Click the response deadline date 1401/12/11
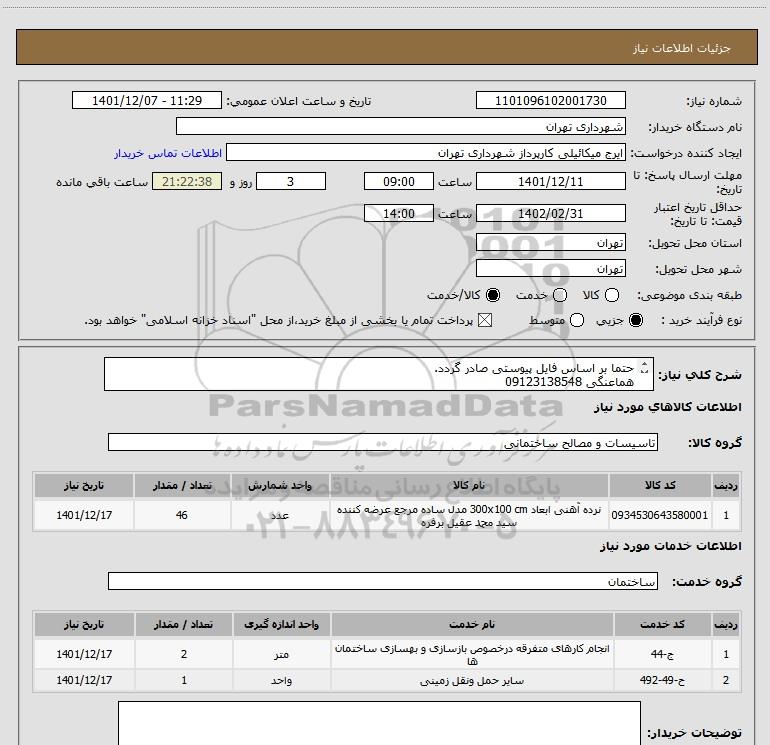The image size is (770, 745). tap(550, 181)
